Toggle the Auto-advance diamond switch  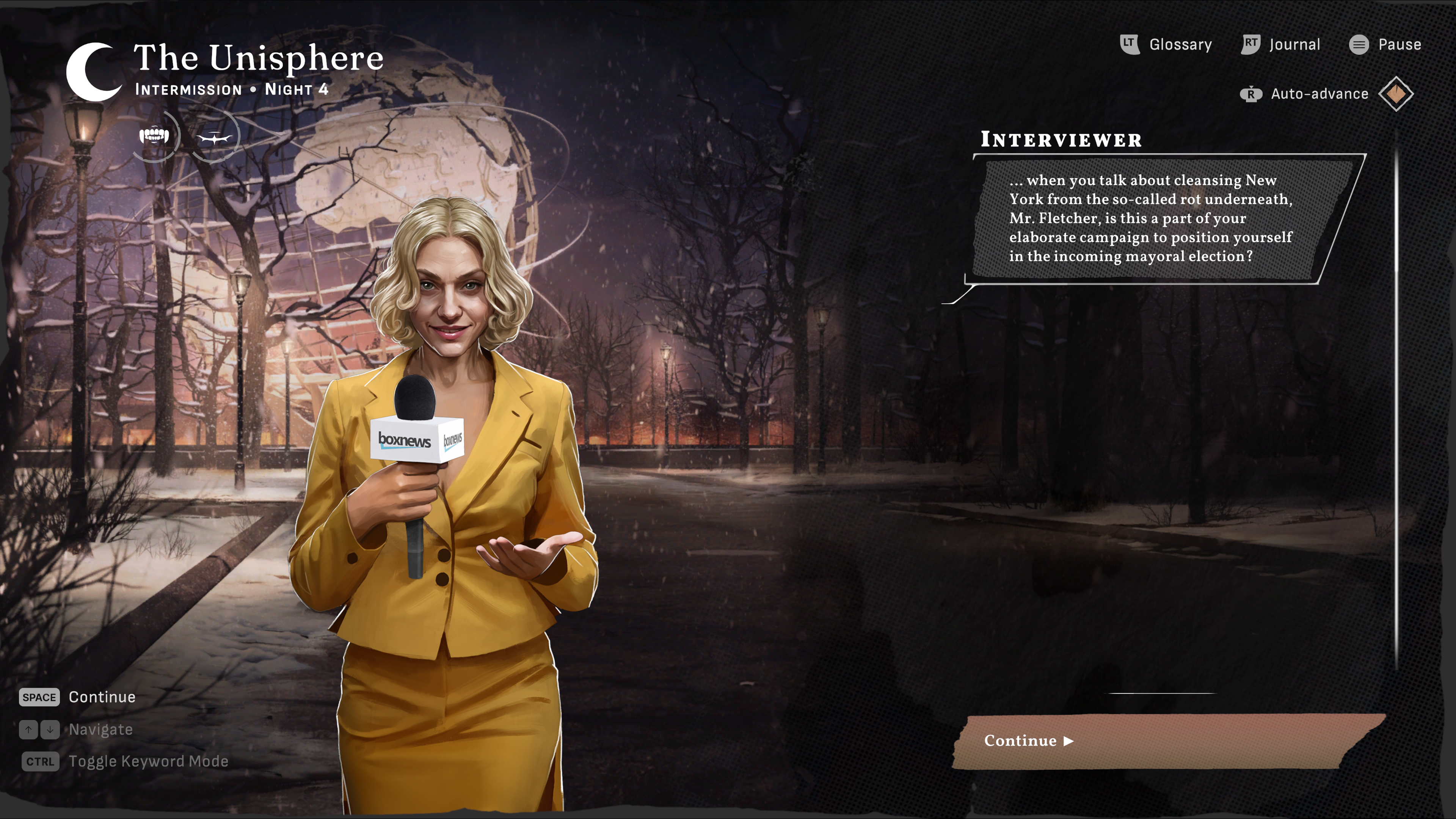point(1395,94)
